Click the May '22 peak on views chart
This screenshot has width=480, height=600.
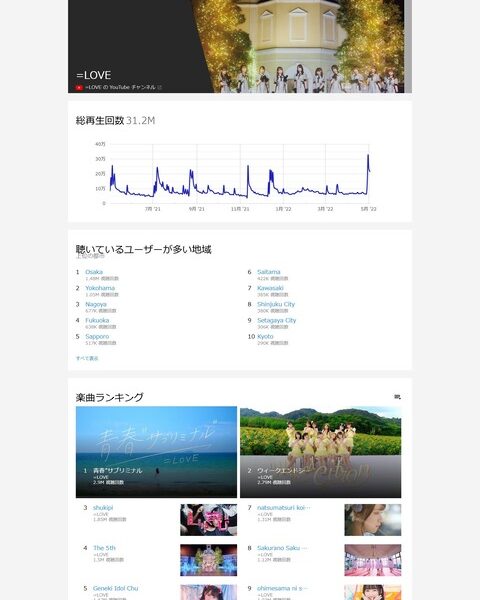[x=368, y=155]
